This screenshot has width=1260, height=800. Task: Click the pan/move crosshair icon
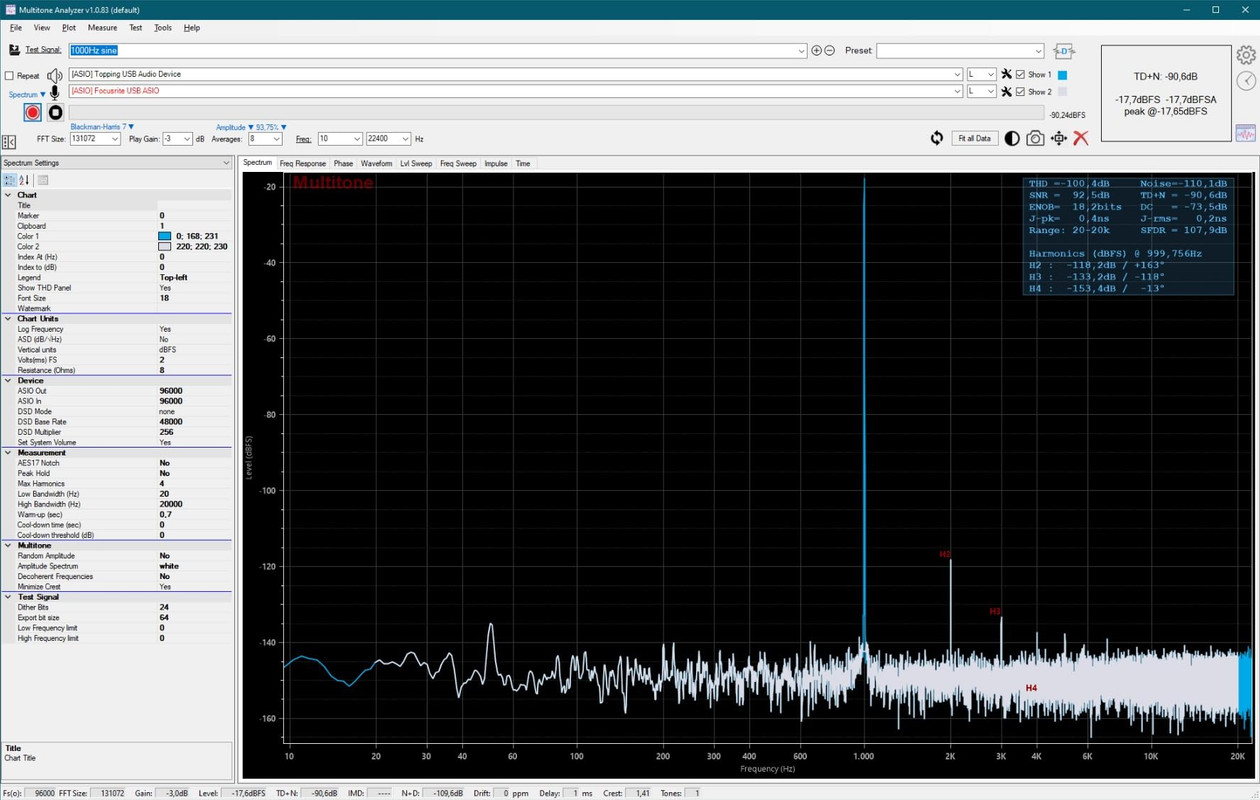pos(1058,138)
